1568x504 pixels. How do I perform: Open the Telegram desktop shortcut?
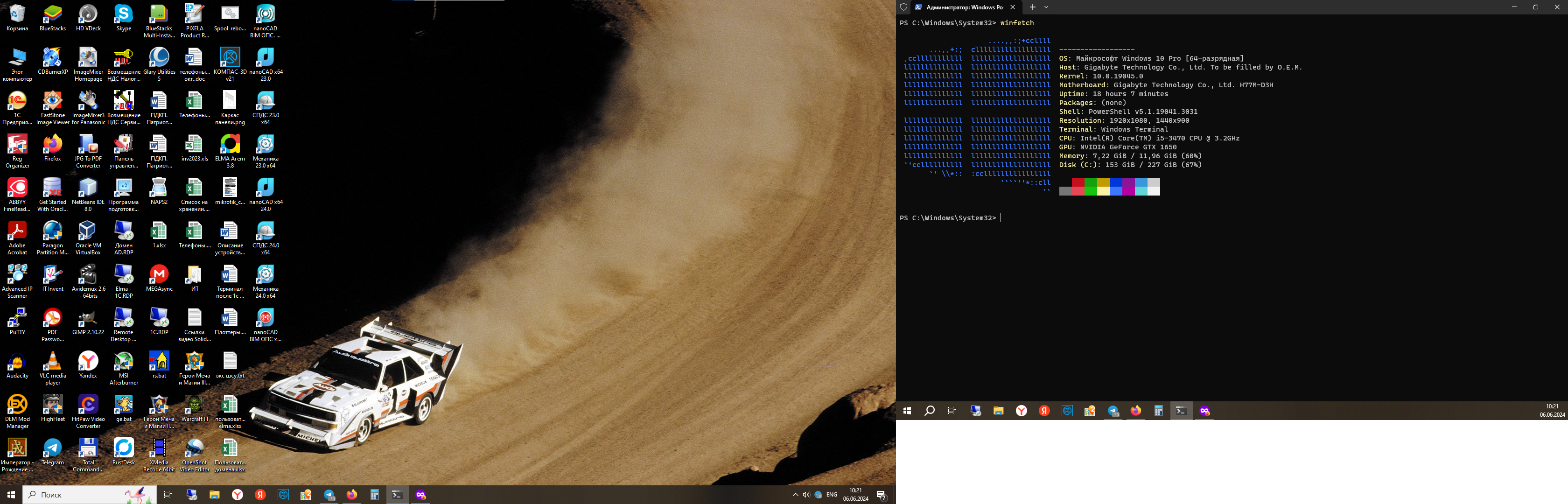pyautogui.click(x=52, y=452)
